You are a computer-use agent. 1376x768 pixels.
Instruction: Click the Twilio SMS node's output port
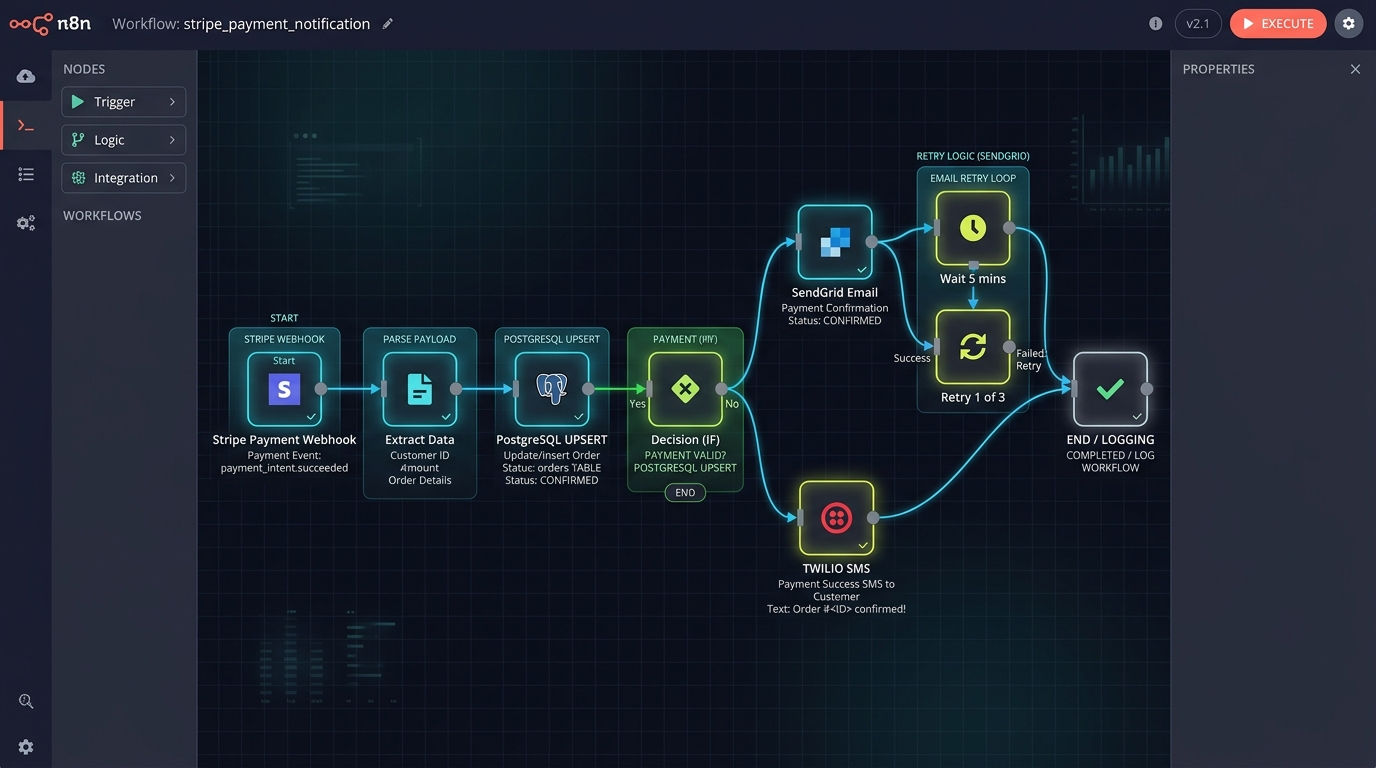point(873,518)
